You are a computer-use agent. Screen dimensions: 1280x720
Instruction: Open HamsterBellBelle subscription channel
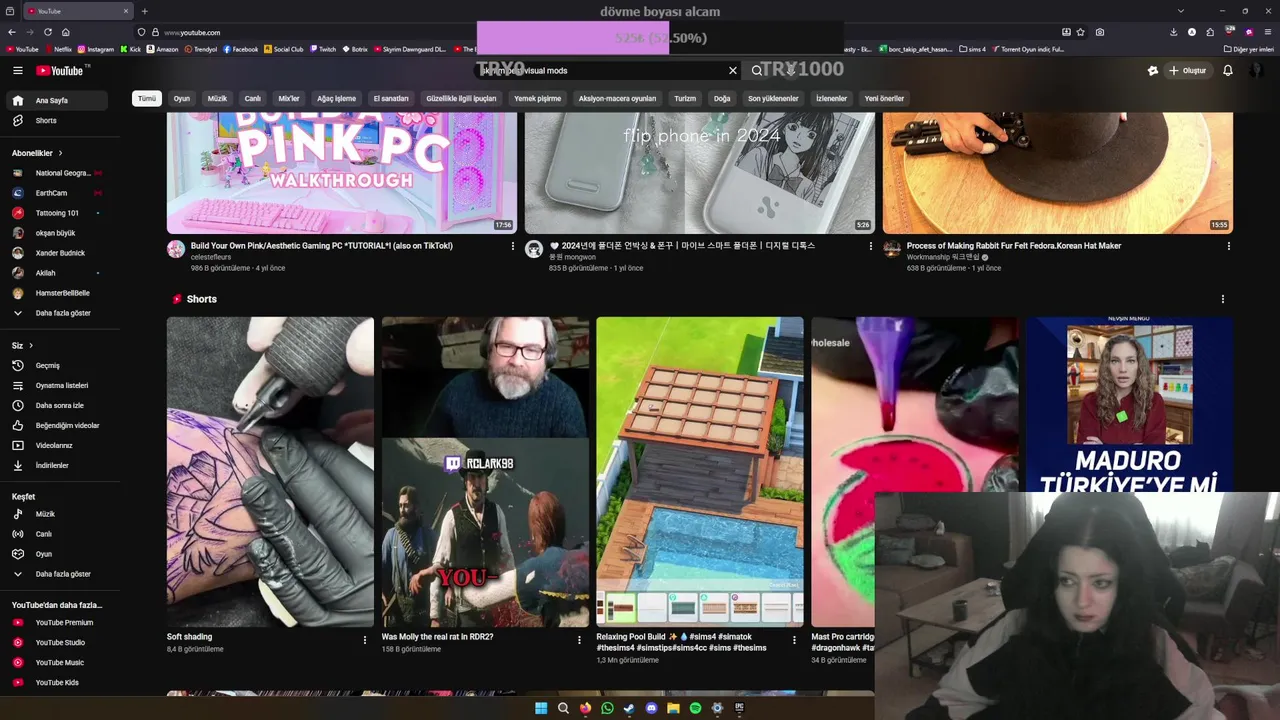point(58,293)
